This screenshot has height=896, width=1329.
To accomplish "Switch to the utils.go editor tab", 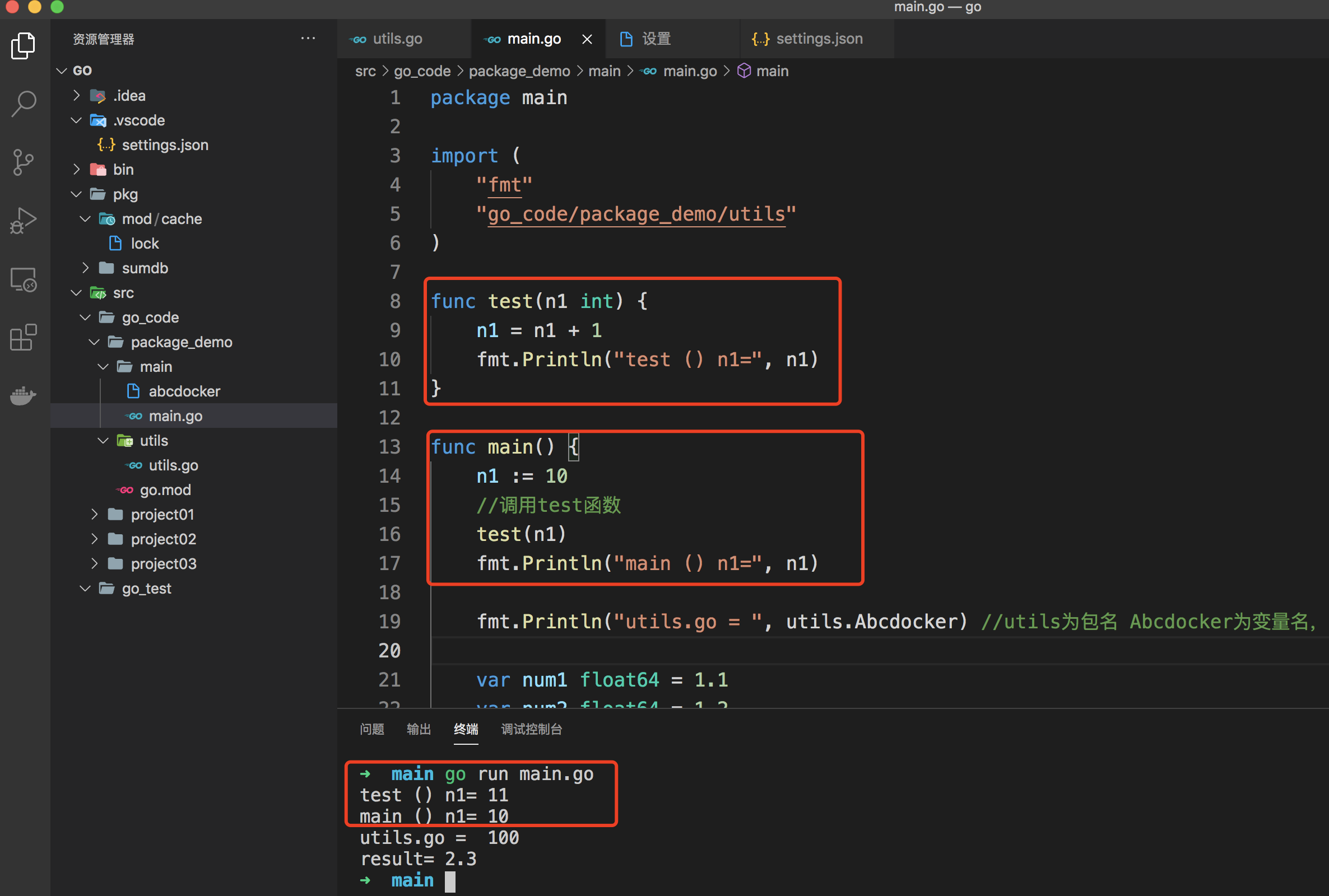I will (x=397, y=39).
